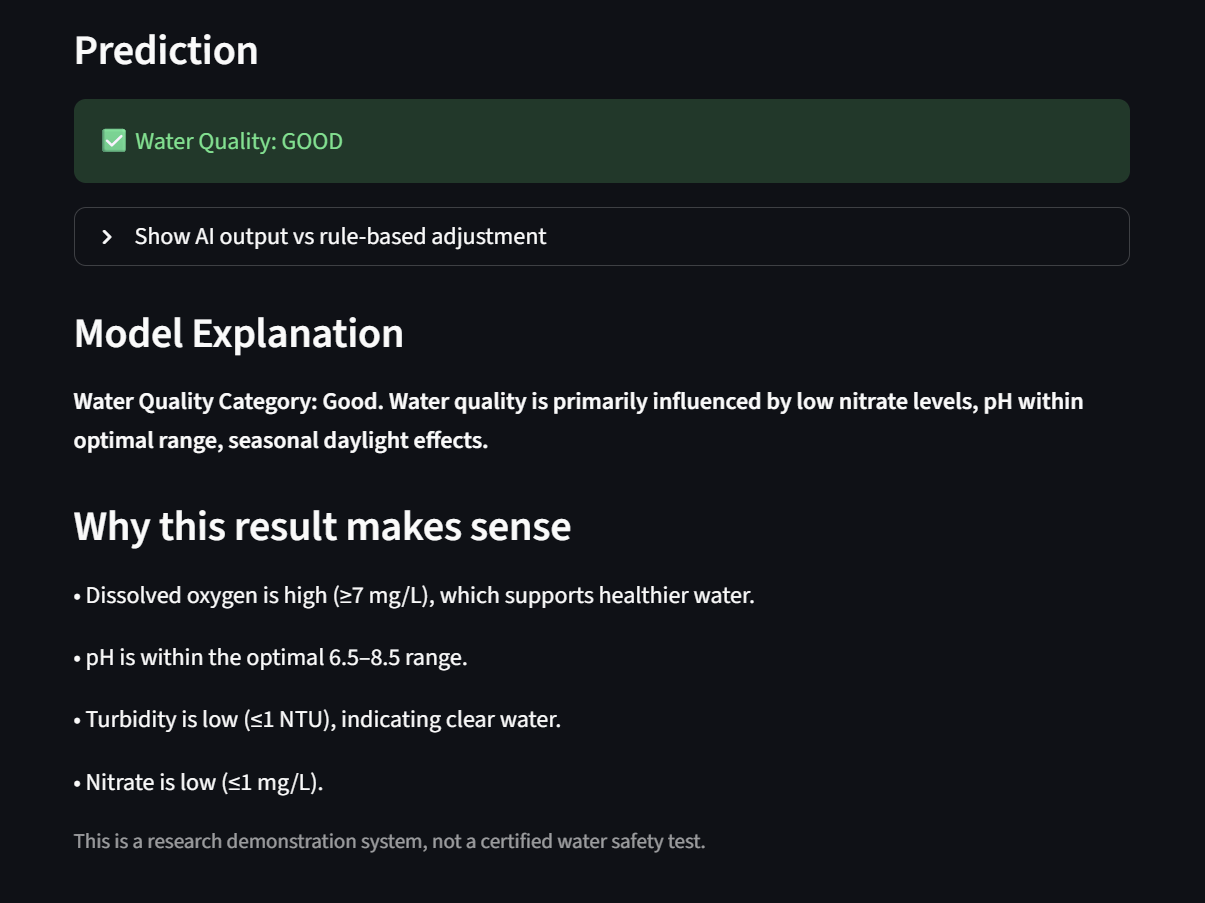Click the word "GOOD" in the green banner
Screen dimensions: 1205x903
[x=312, y=141]
